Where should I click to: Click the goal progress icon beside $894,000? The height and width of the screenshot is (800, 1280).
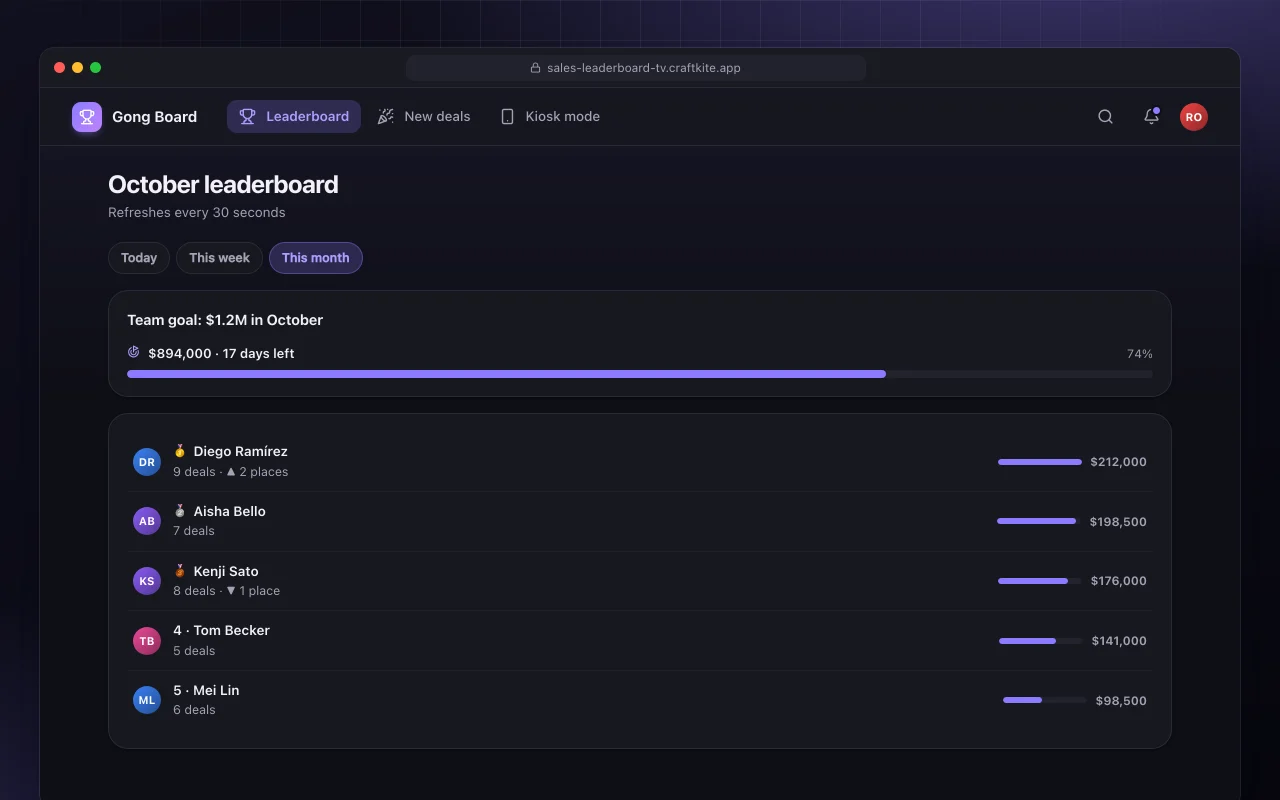[134, 352]
